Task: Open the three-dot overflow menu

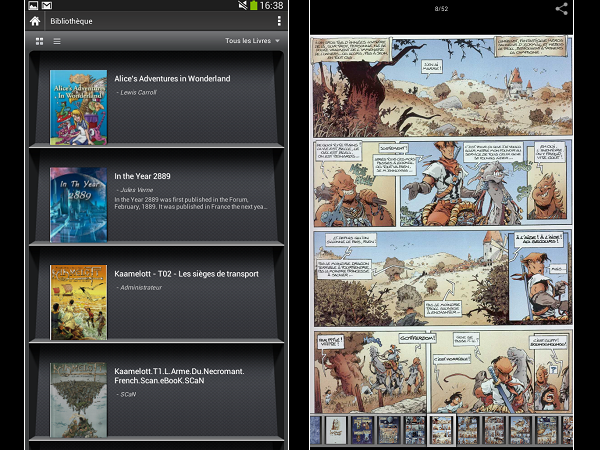Action: click(x=279, y=21)
